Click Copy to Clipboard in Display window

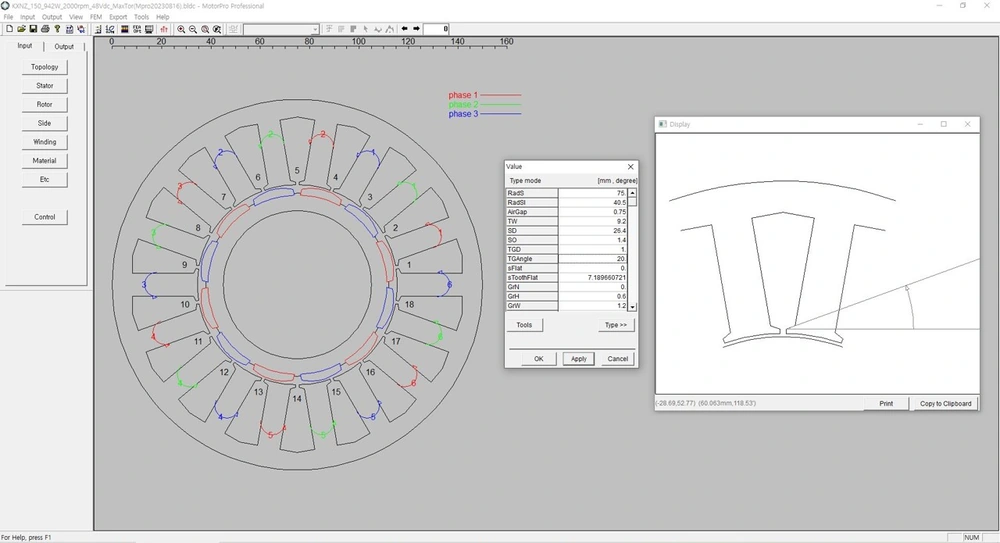pos(945,403)
